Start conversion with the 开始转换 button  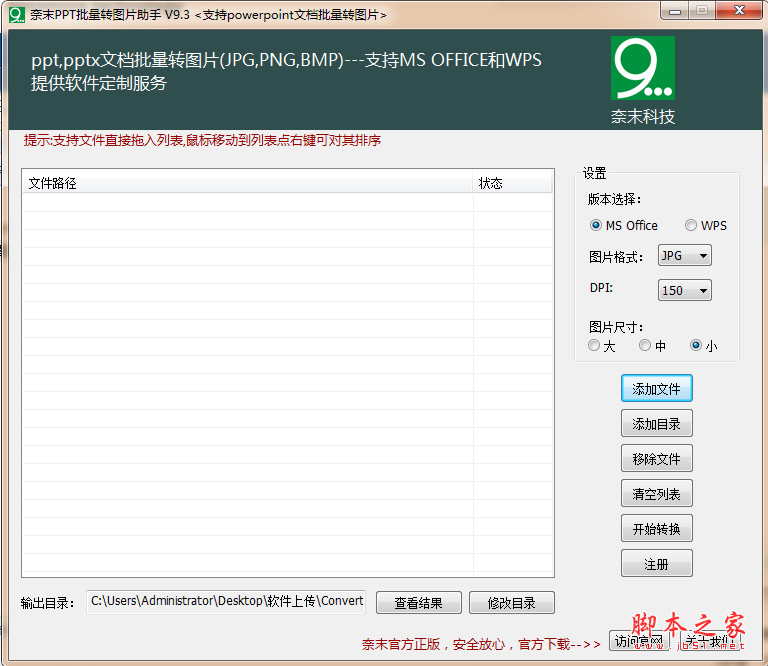pyautogui.click(x=656, y=528)
